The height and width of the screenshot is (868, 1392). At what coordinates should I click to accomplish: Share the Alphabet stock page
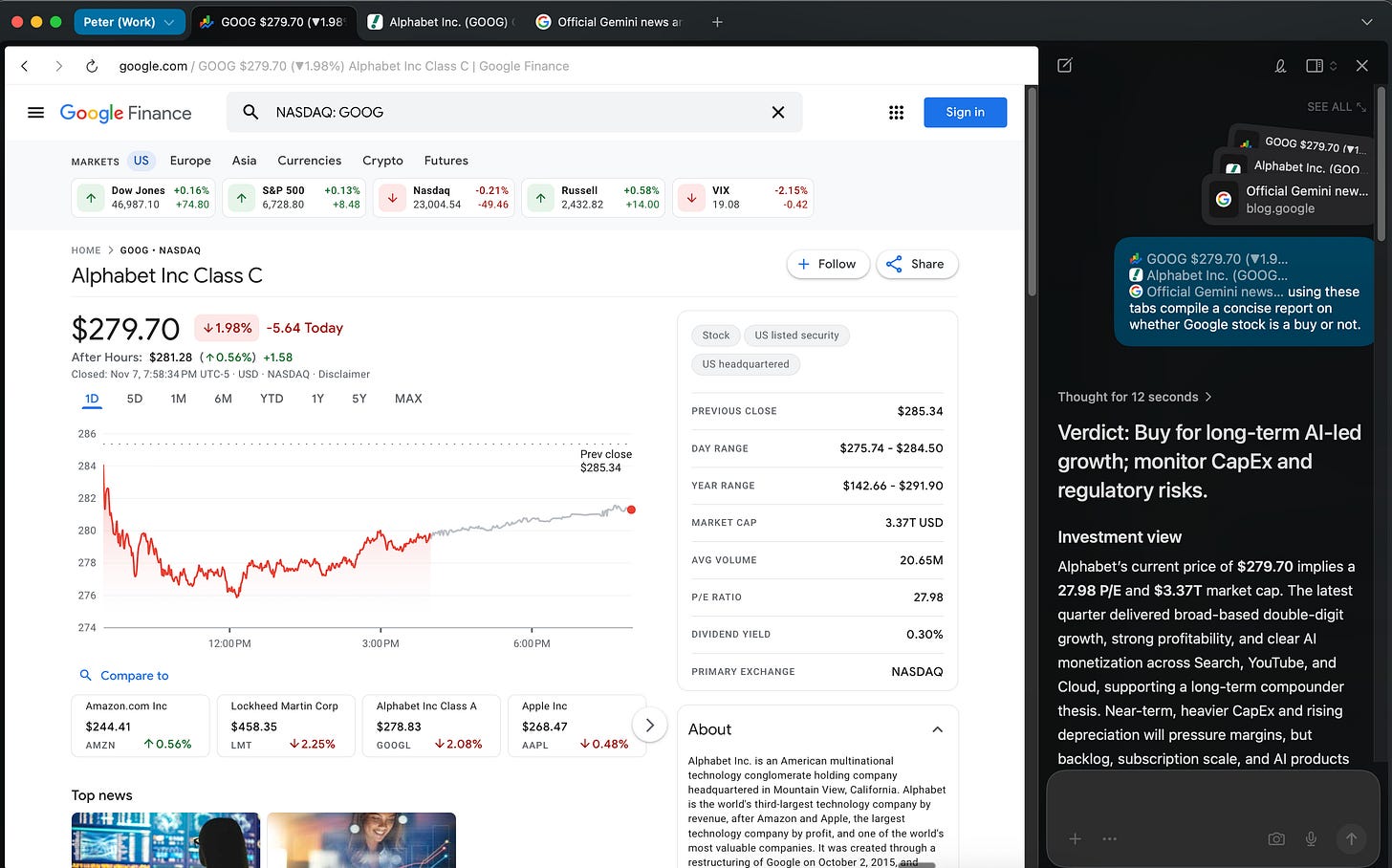pyautogui.click(x=917, y=264)
